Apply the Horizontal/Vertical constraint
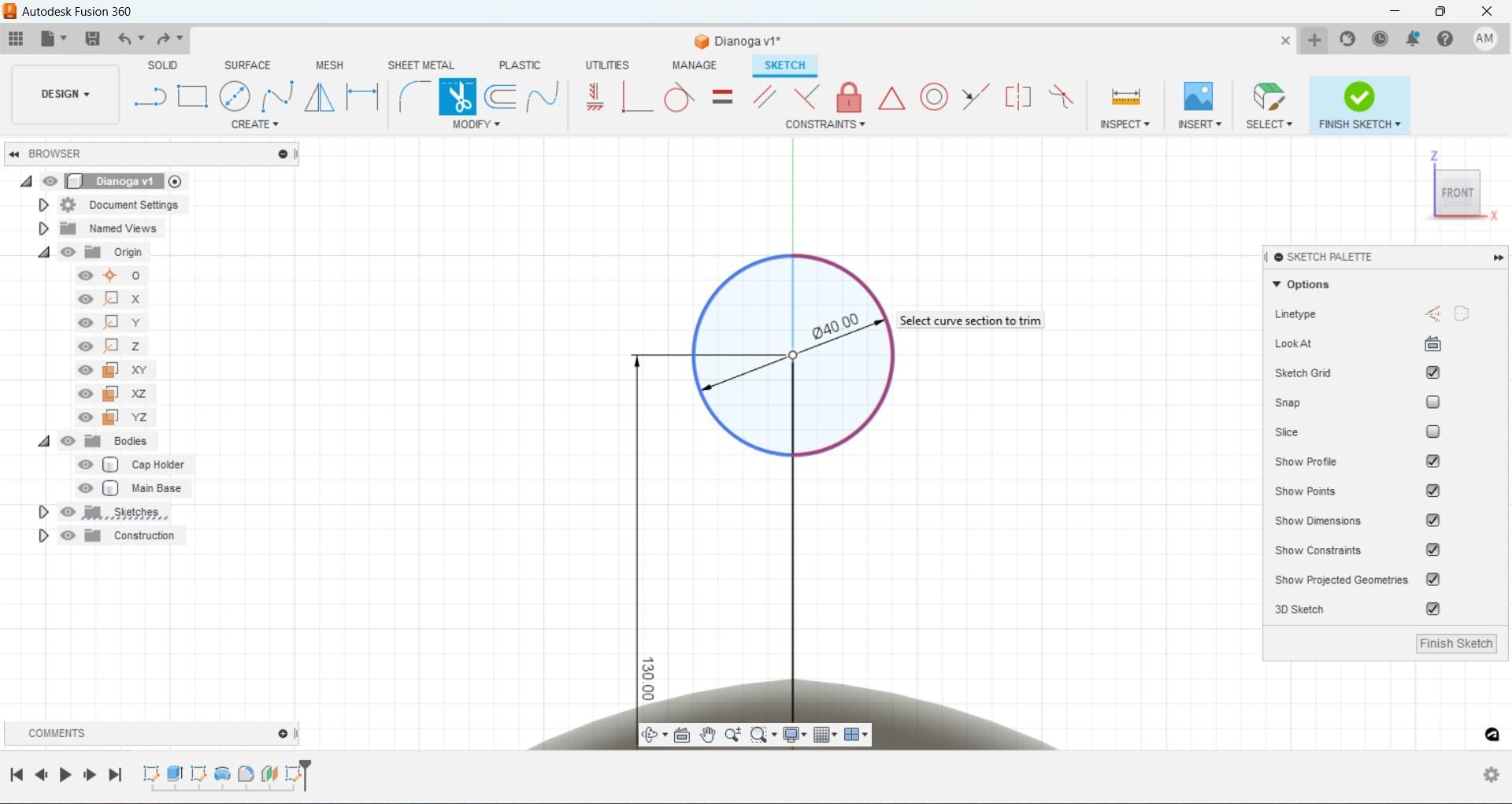 [595, 97]
